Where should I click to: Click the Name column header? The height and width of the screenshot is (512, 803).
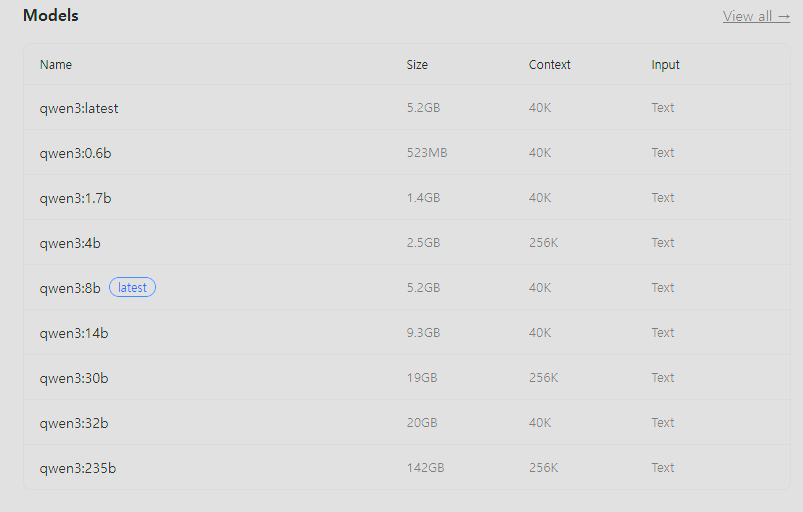coord(56,65)
